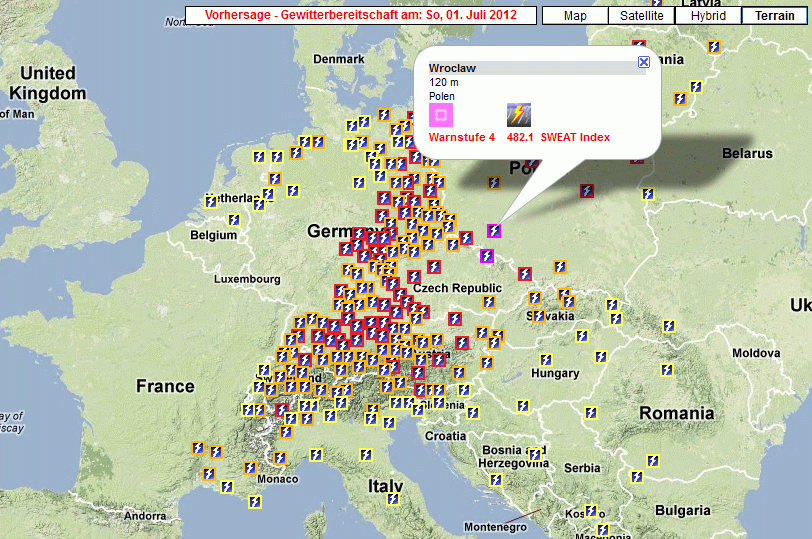Click the lower marker northwest of the Bulgaria label

pos(637,477)
